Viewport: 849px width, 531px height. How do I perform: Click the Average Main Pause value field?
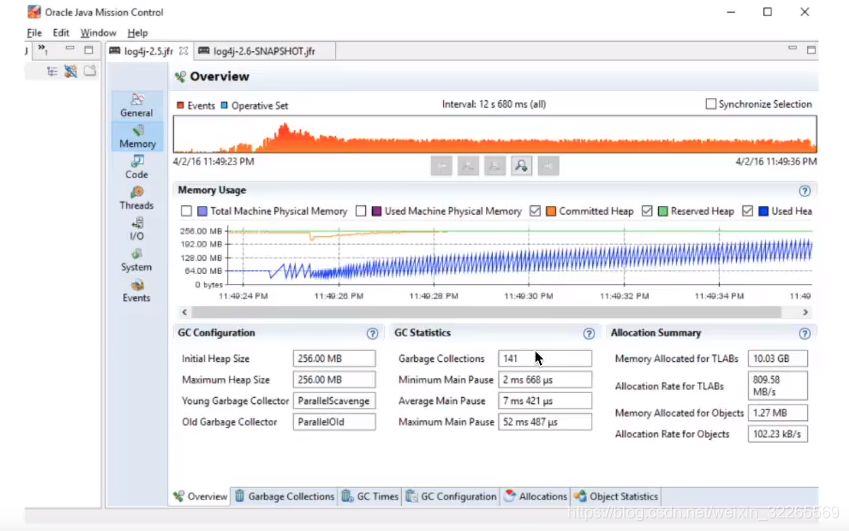point(545,401)
